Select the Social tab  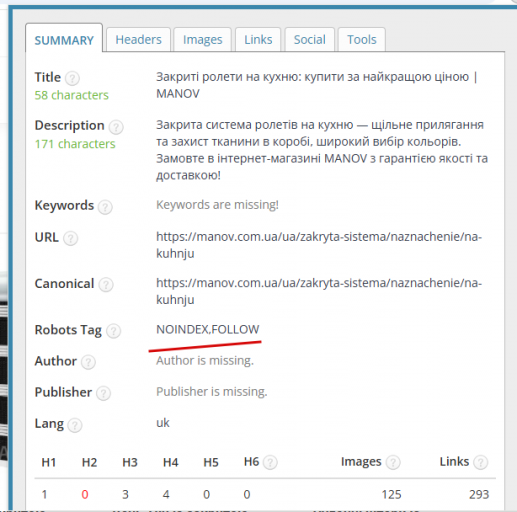click(309, 40)
